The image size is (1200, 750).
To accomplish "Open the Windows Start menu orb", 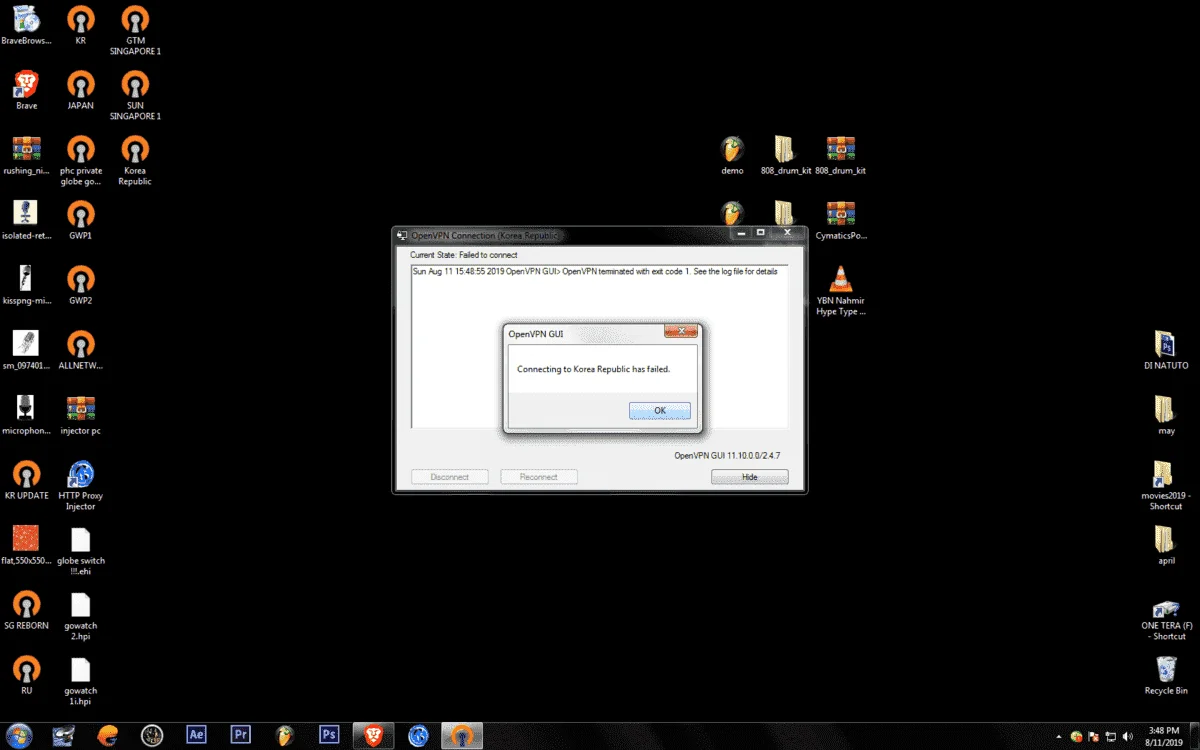I will click(20, 734).
